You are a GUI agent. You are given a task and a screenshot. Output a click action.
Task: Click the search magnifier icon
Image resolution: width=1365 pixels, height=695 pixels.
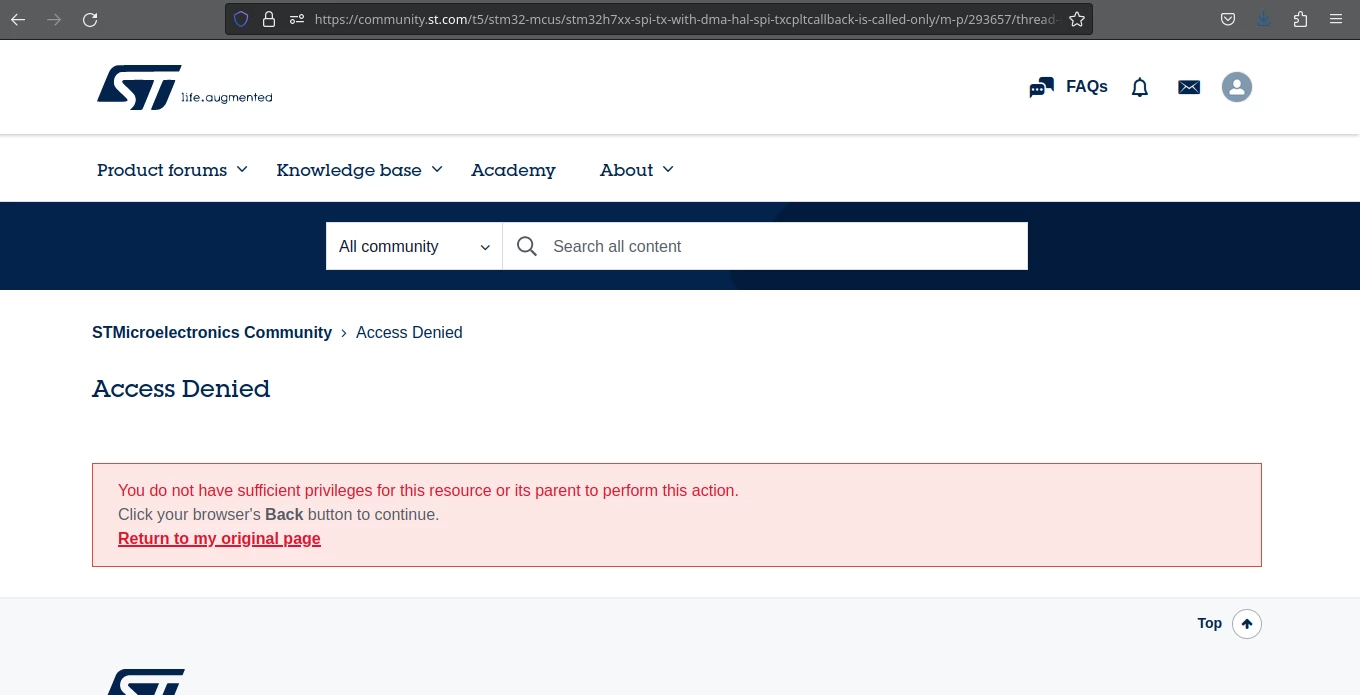pos(527,246)
